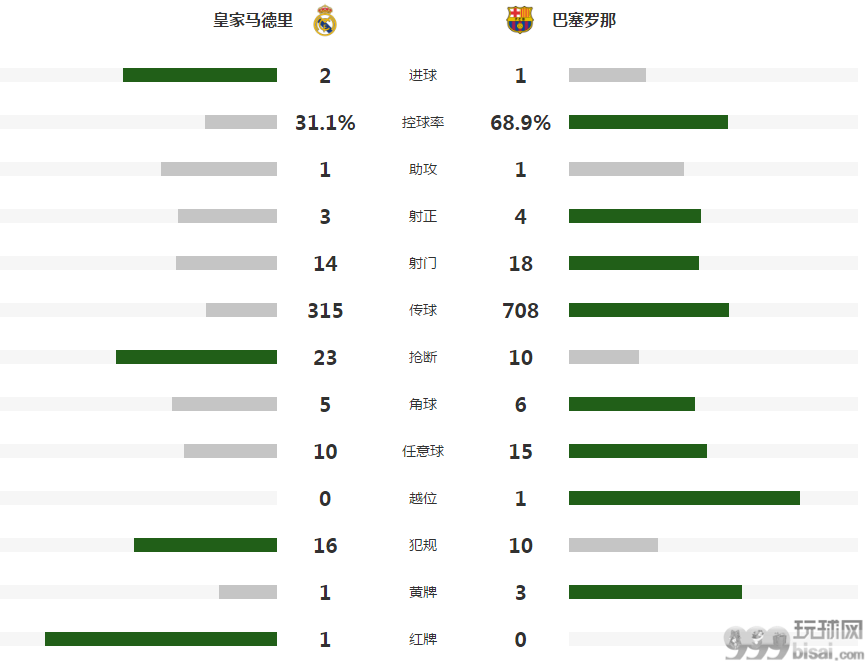Click Real Madrid's passes value 315
Viewport: 865px width, 661px height.
click(325, 310)
